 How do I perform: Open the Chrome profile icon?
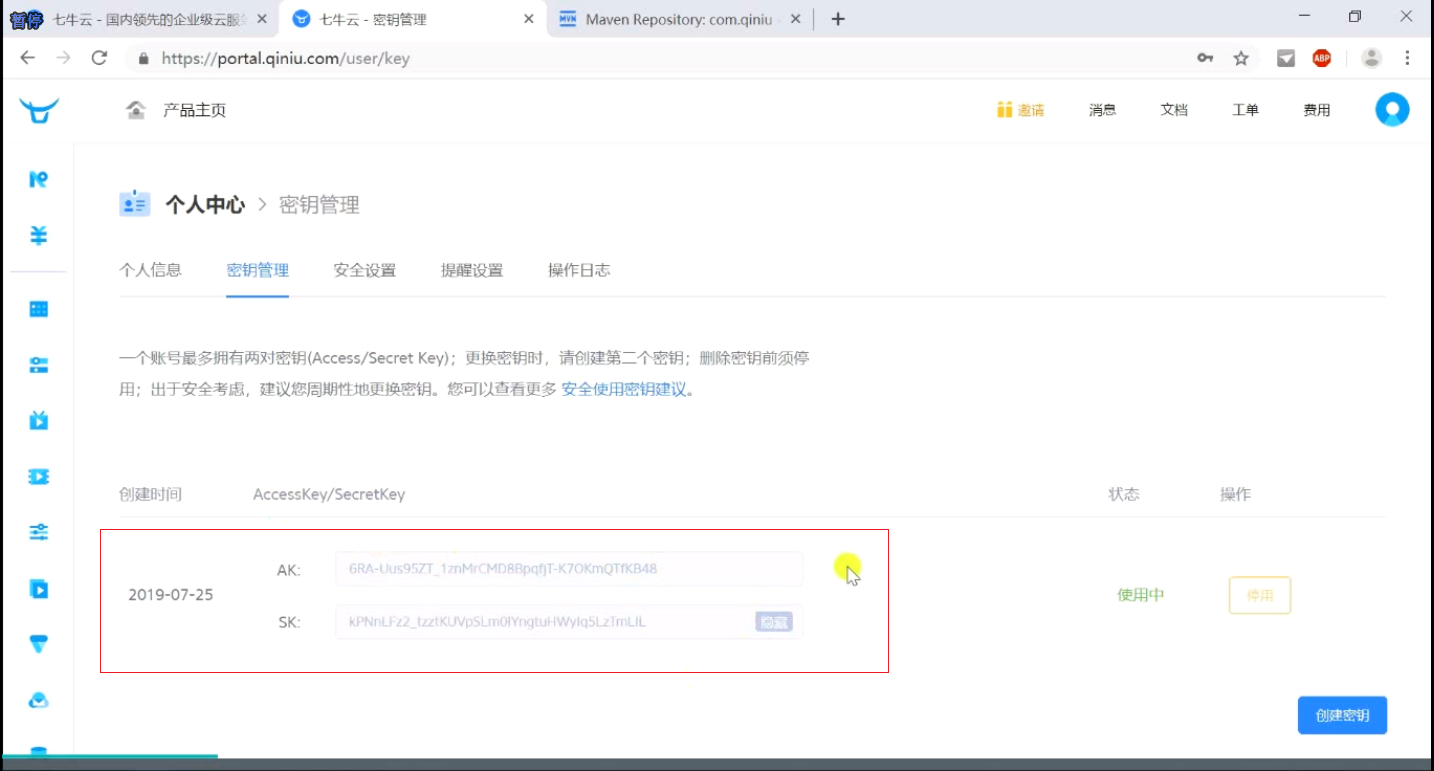1372,58
